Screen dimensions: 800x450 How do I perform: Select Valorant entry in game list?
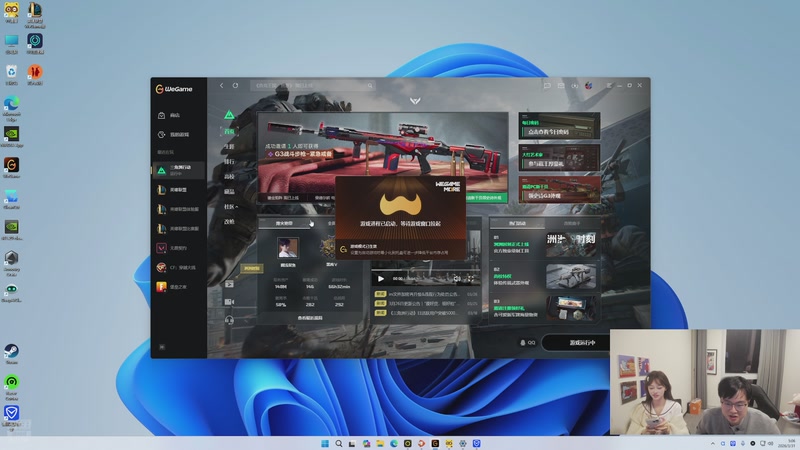point(179,248)
